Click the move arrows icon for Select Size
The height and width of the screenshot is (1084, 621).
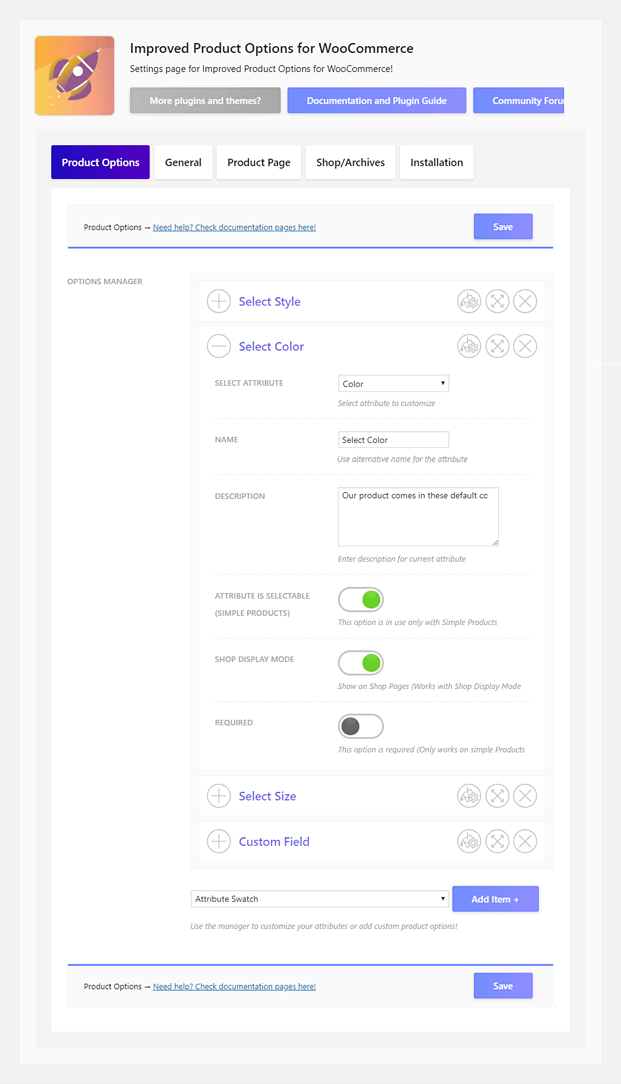[497, 795]
